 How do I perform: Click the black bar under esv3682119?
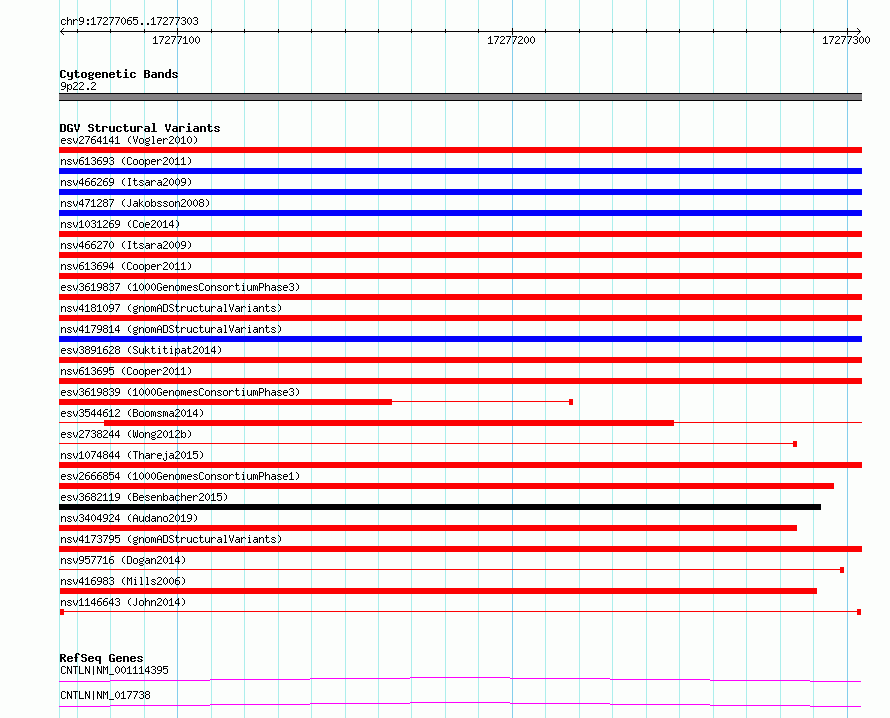[440, 507]
